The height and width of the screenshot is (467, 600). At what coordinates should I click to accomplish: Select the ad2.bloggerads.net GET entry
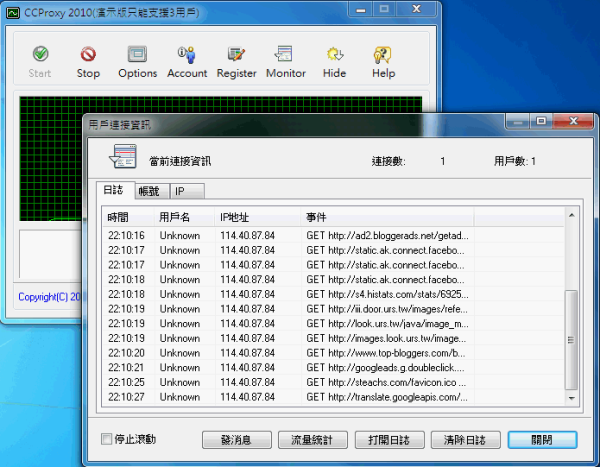[387, 235]
